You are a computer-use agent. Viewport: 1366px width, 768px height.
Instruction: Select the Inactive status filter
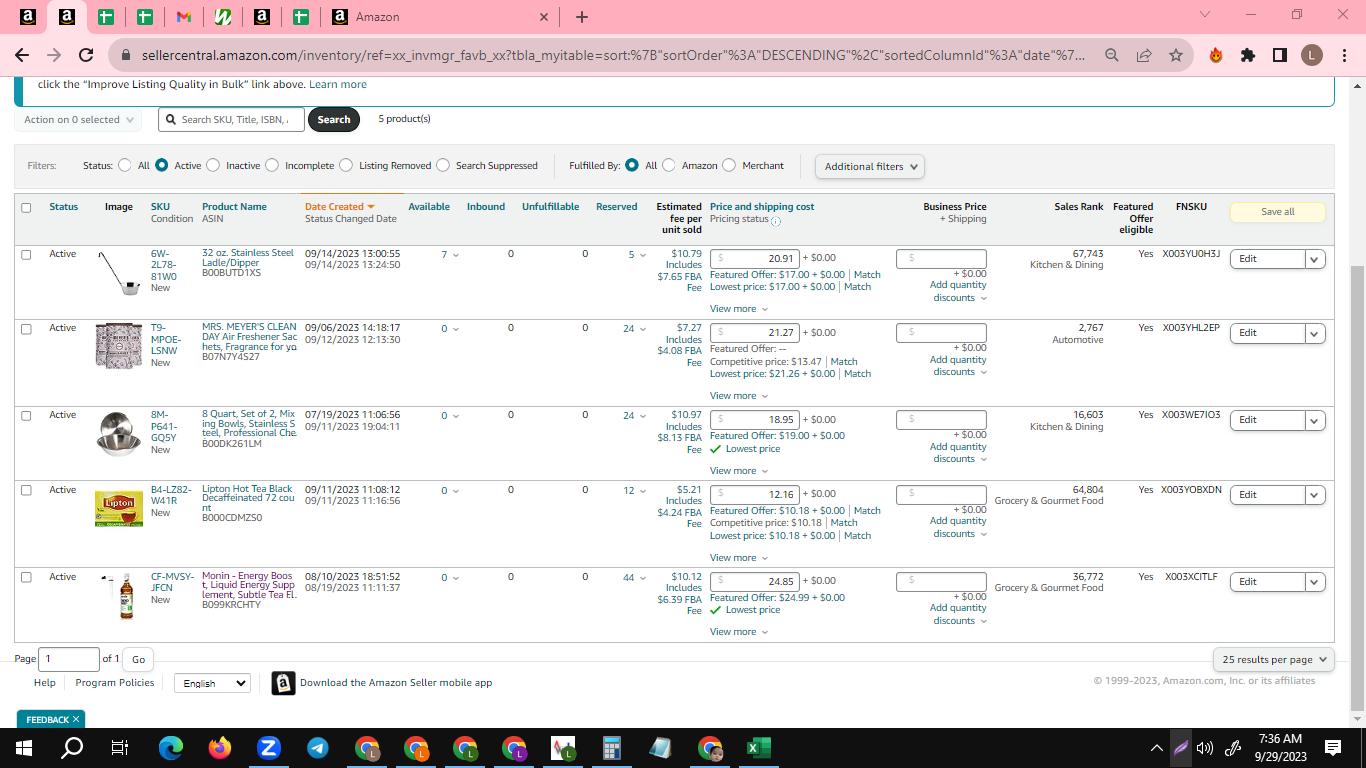coord(212,165)
